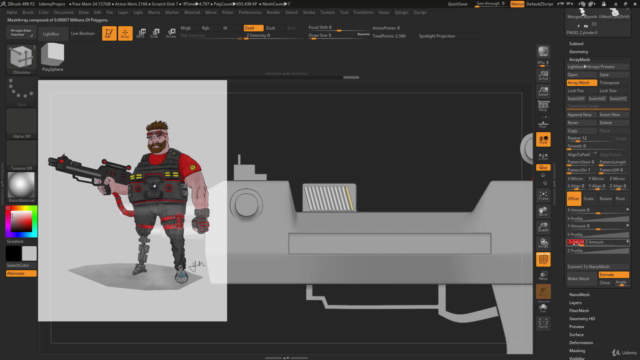
Task: Select the Rotate gizmo tool
Action: (171, 33)
